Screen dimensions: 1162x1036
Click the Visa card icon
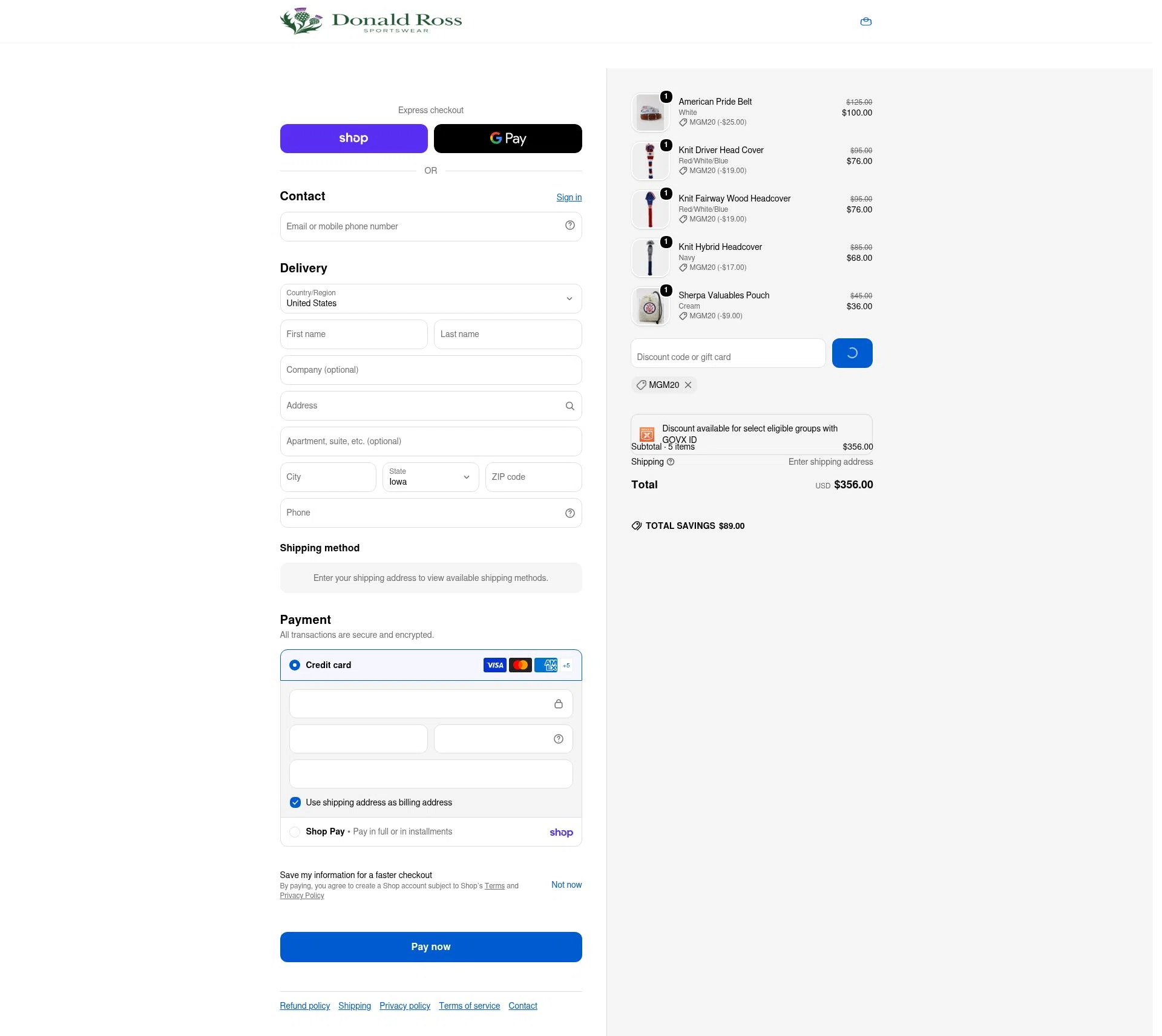click(495, 665)
